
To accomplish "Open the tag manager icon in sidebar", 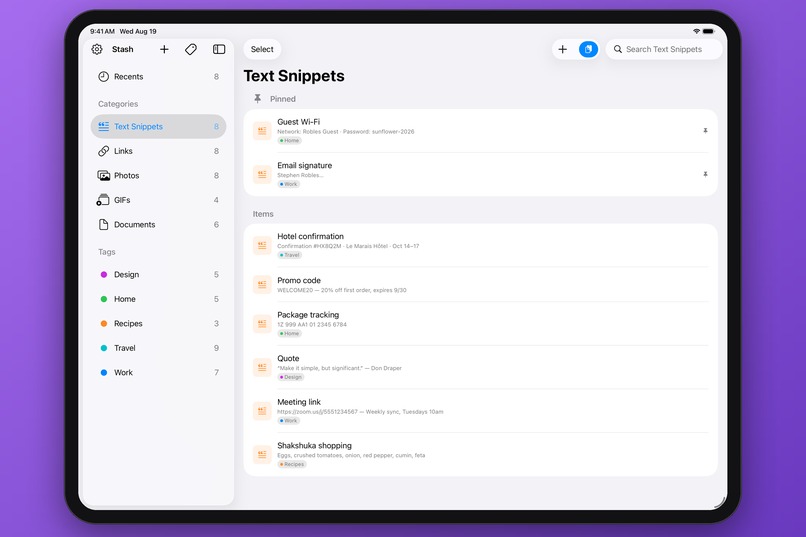I will 191,49.
